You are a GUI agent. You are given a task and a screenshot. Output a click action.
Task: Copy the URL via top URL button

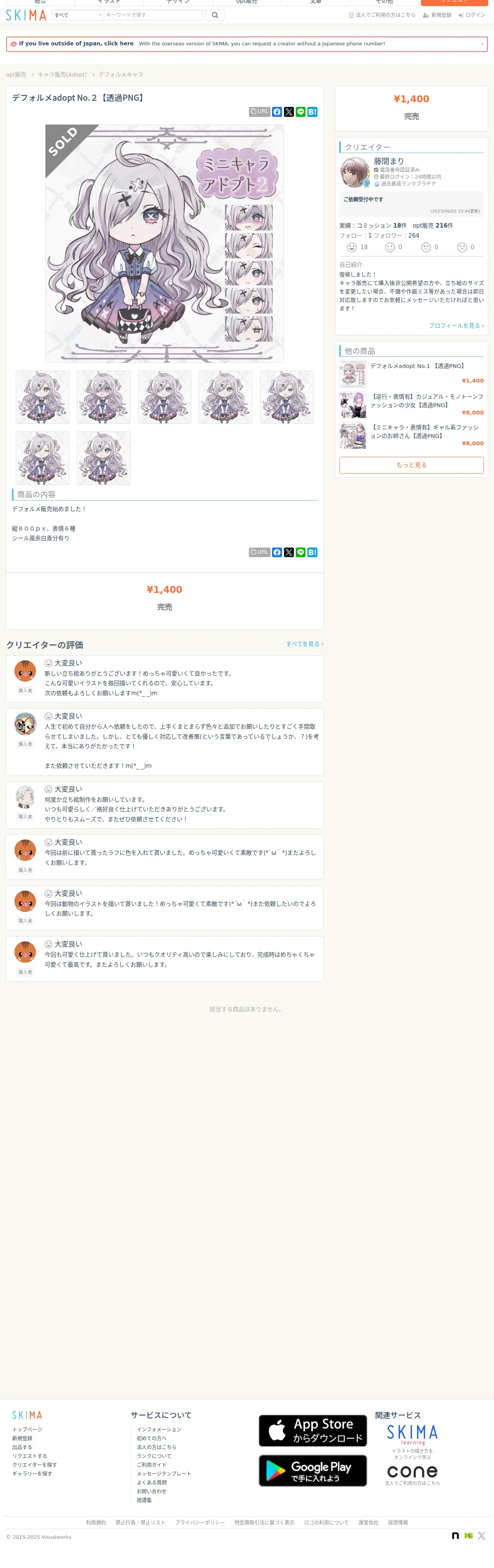pyautogui.click(x=259, y=112)
